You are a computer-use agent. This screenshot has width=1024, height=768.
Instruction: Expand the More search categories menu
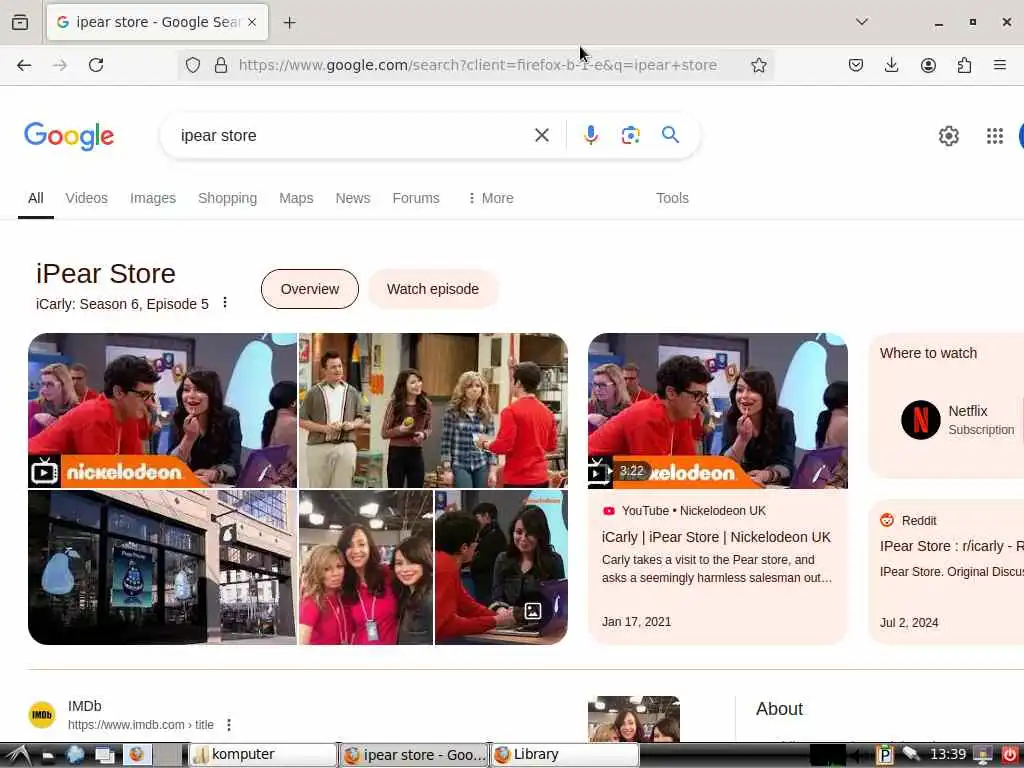pos(490,198)
